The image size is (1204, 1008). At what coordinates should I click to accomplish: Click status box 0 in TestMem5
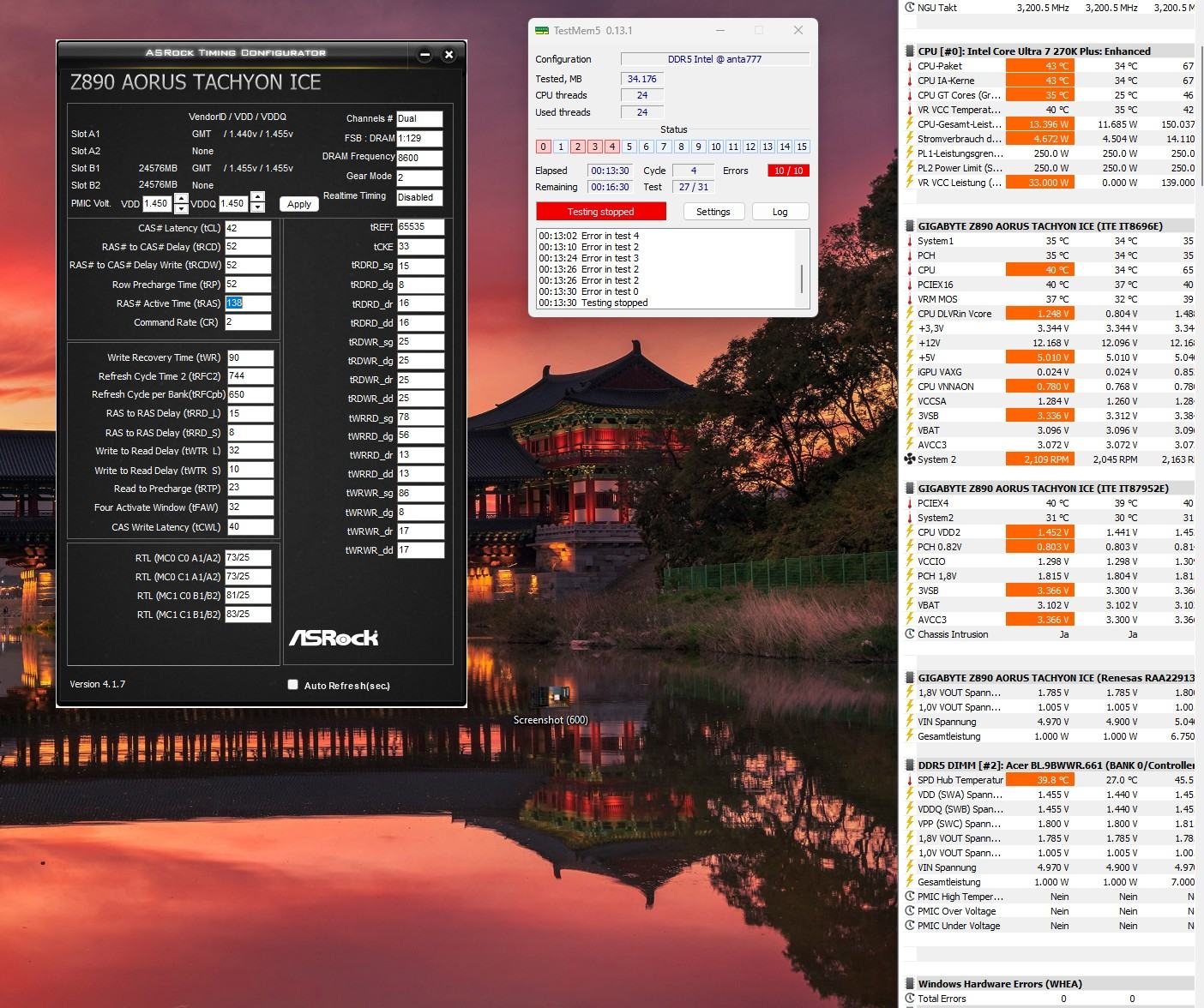point(543,147)
